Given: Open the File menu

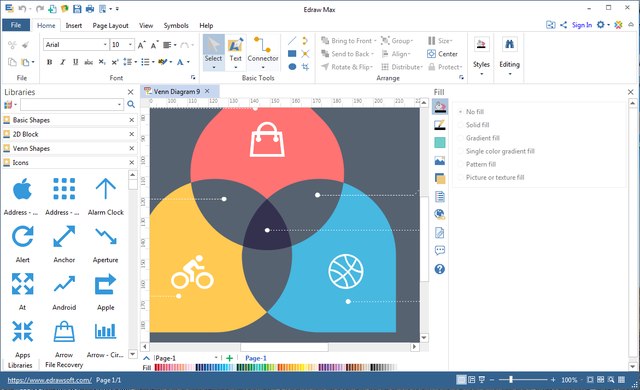Looking at the screenshot, I should tap(16, 25).
